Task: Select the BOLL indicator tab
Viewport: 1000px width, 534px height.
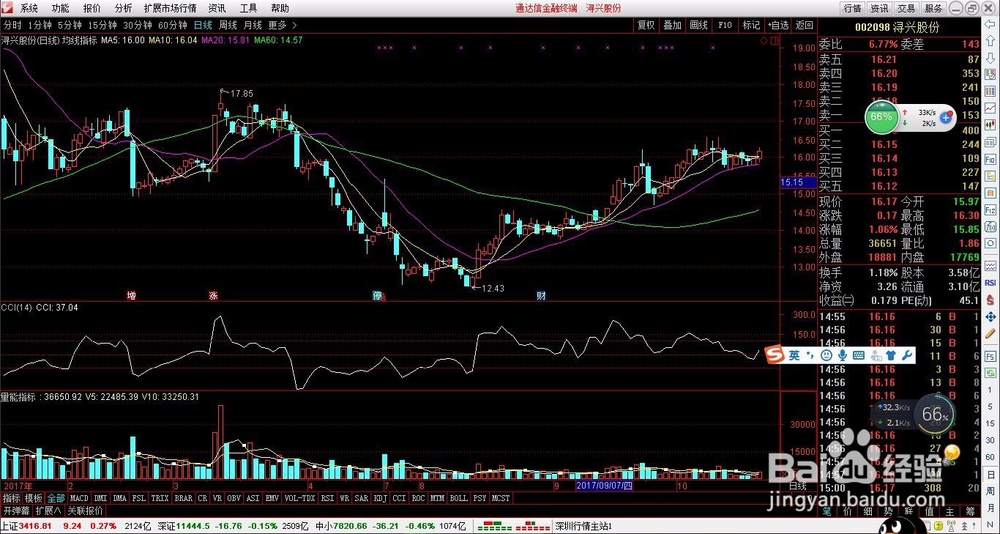Action: click(458, 498)
